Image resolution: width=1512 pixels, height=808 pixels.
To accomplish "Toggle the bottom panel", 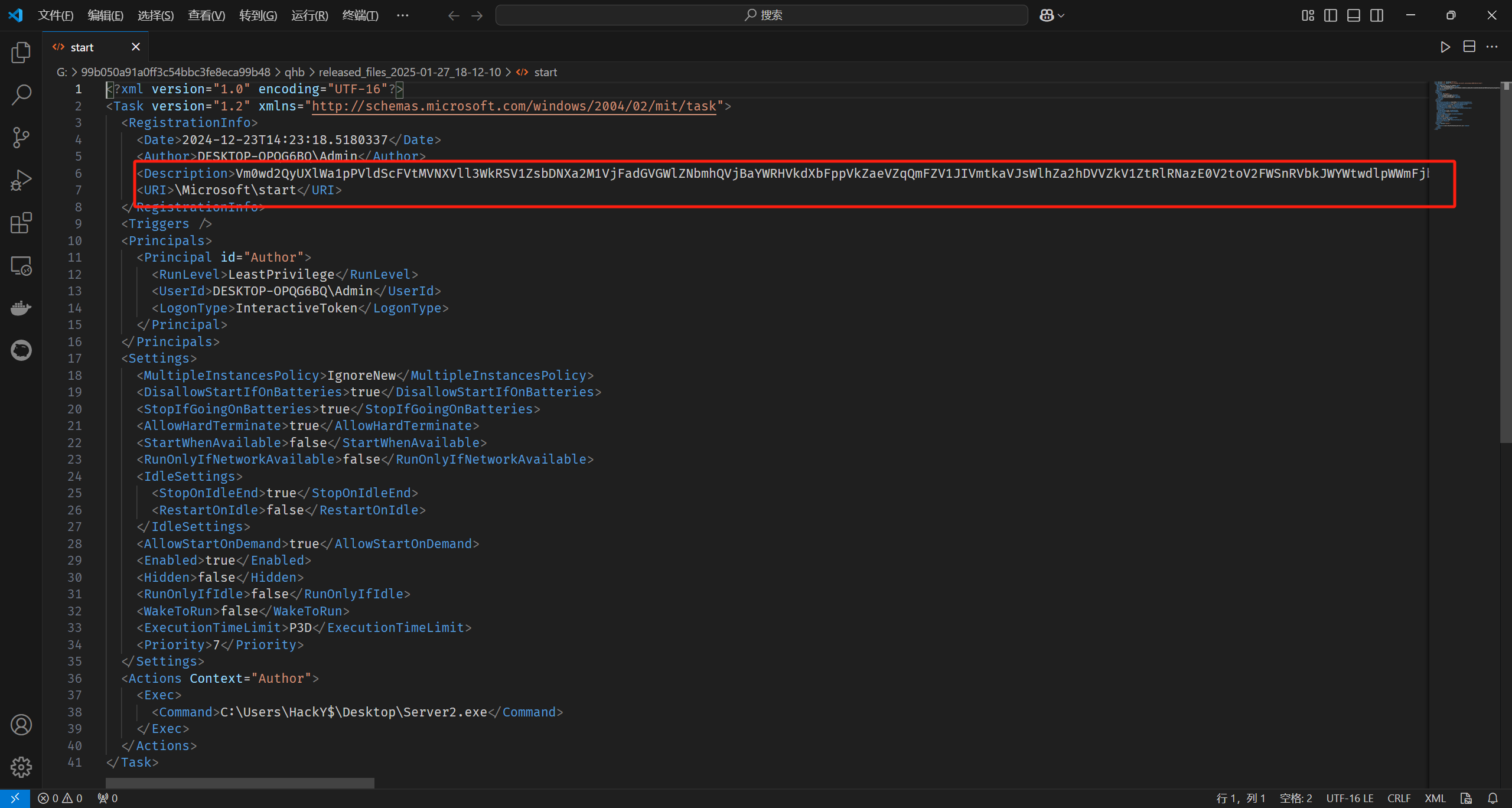I will (1354, 15).
